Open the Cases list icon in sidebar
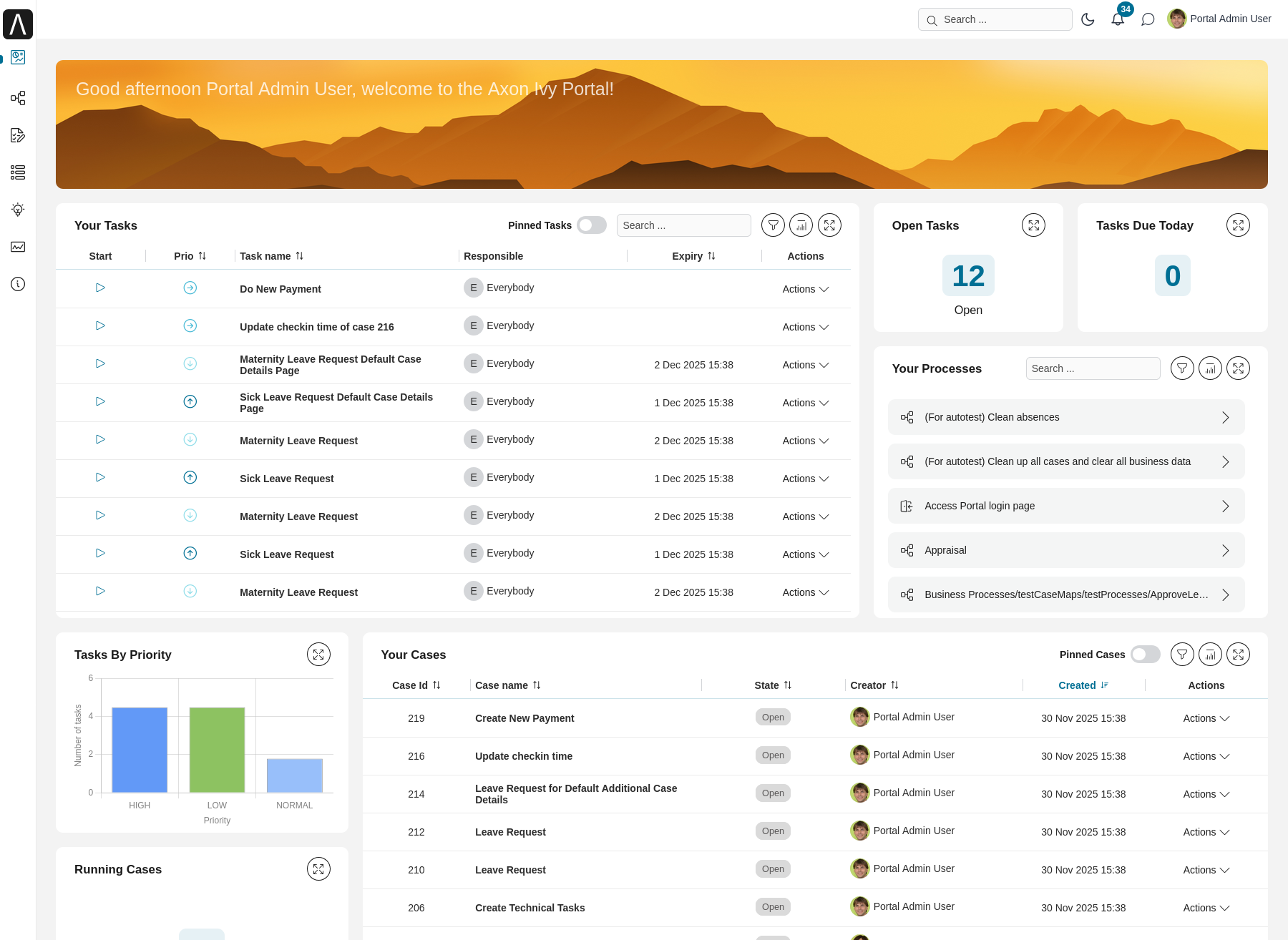 pos(18,172)
